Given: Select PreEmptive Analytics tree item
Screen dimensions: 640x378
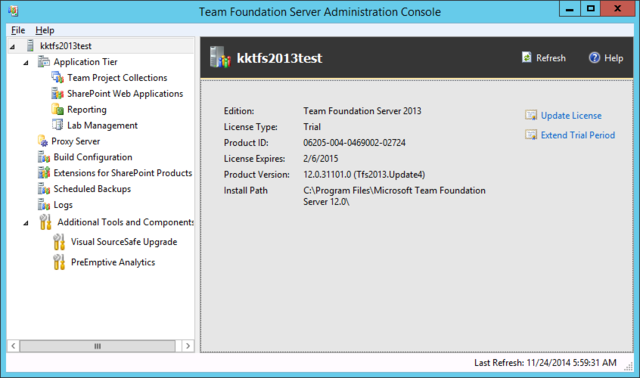Looking at the screenshot, I should click(113, 262).
